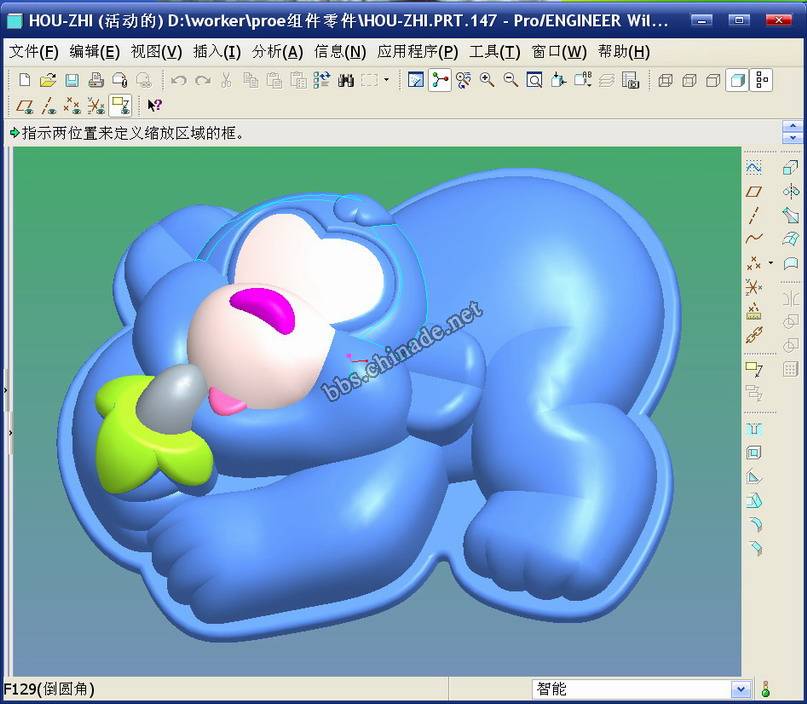Open the 文件(F) menu

point(34,51)
